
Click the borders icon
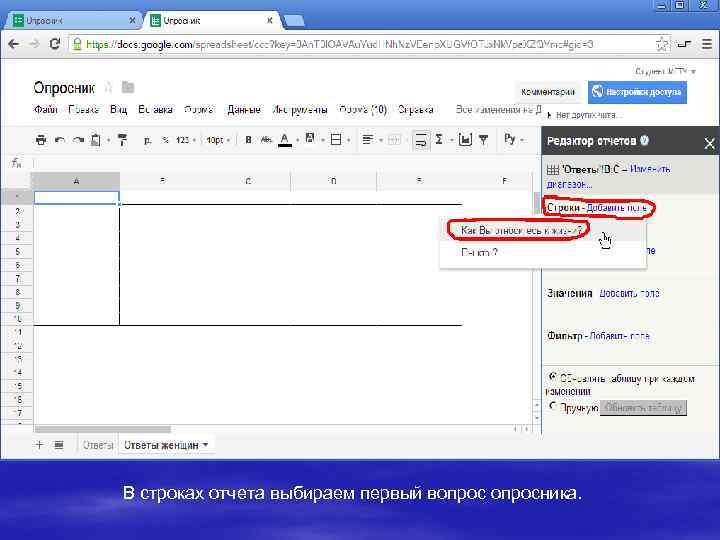(x=336, y=140)
